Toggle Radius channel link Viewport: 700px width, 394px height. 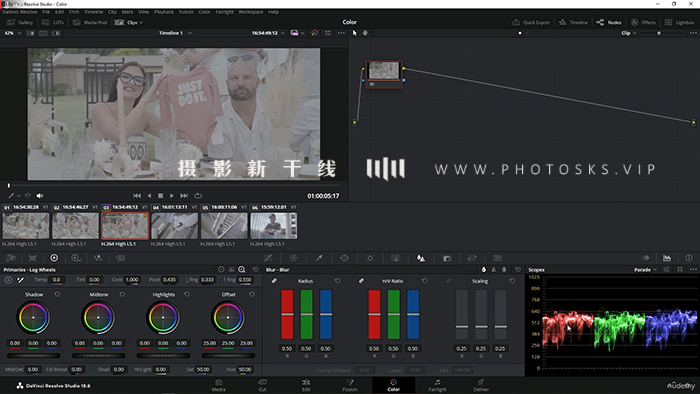click(274, 281)
